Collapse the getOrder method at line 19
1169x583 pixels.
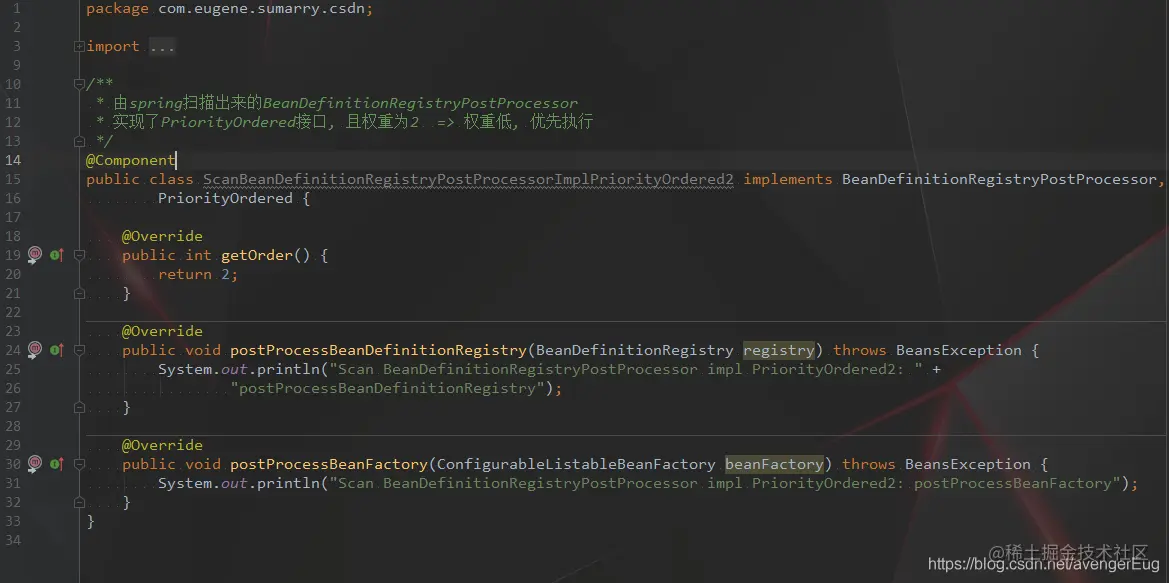[x=79, y=255]
